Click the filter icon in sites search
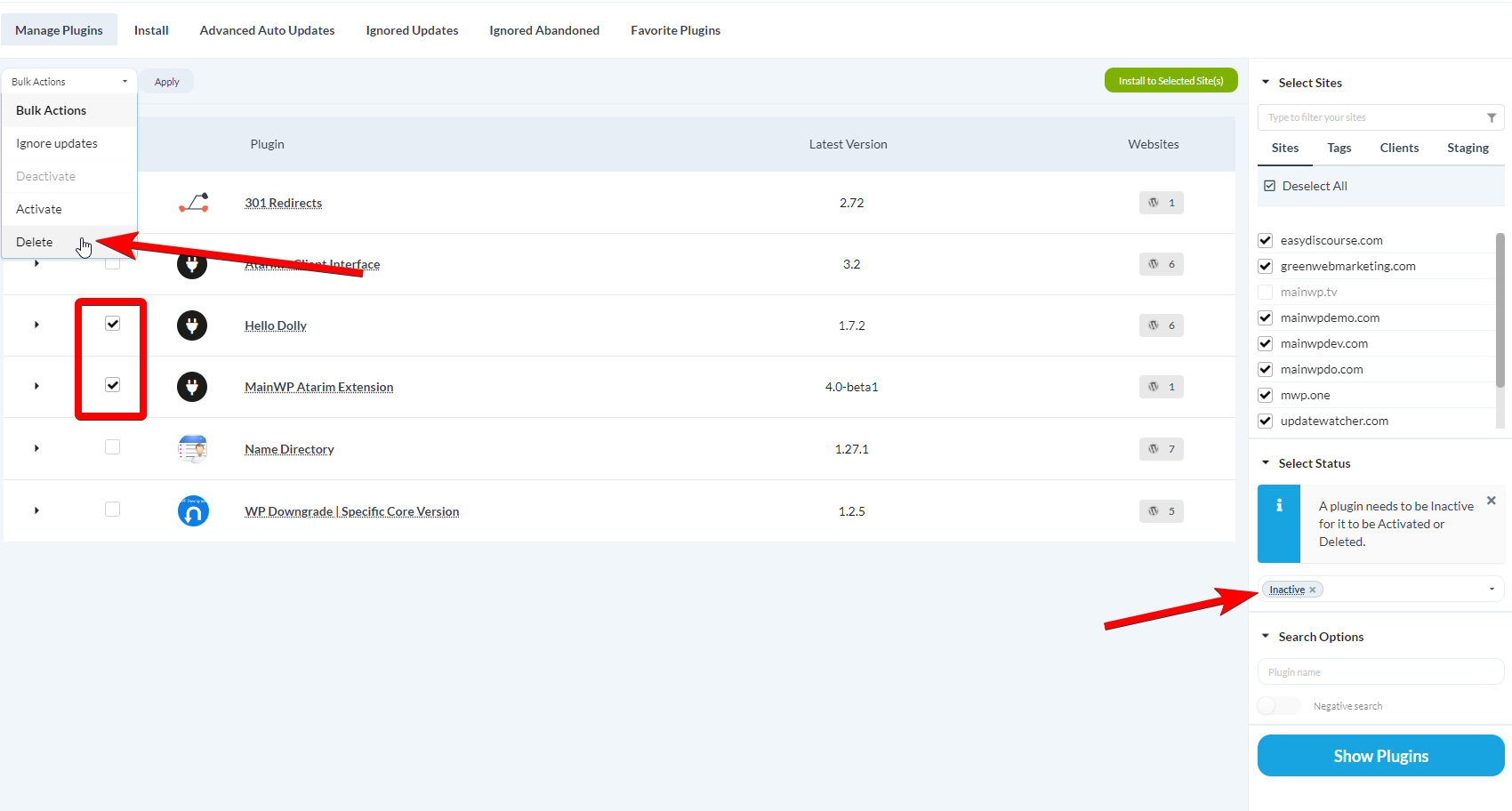 tap(1492, 116)
